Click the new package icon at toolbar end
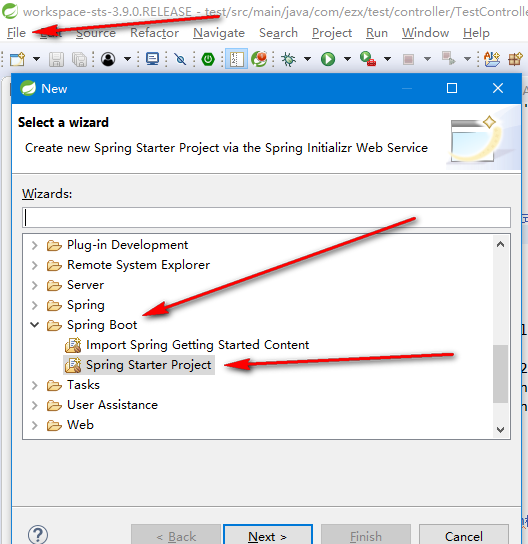Viewport: 528px width, 544px height. tap(516, 59)
